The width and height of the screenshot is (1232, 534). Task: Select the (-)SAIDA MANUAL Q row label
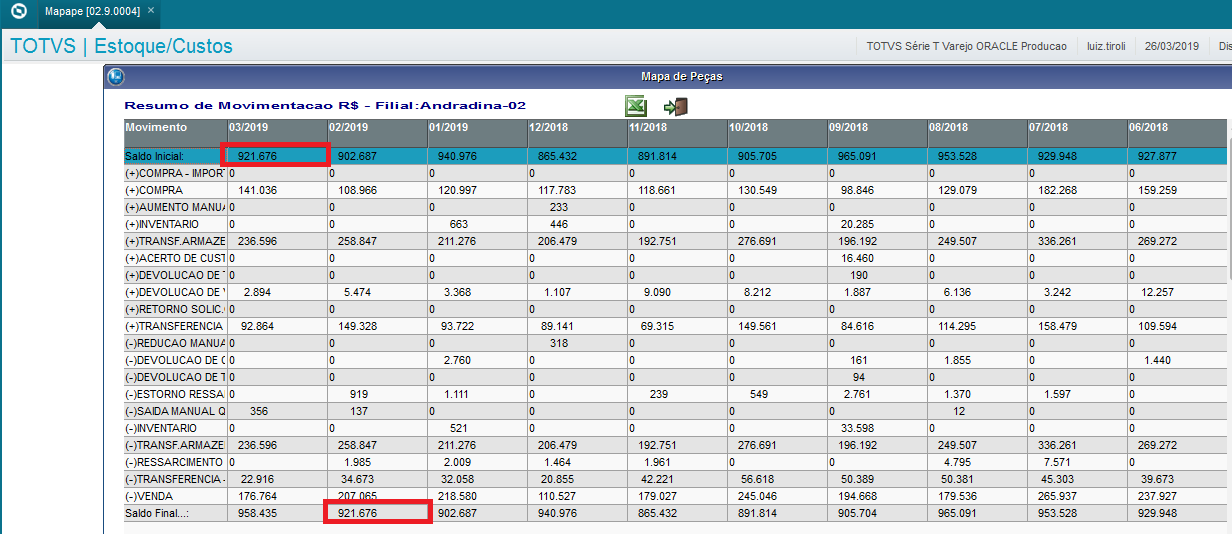[x=175, y=411]
